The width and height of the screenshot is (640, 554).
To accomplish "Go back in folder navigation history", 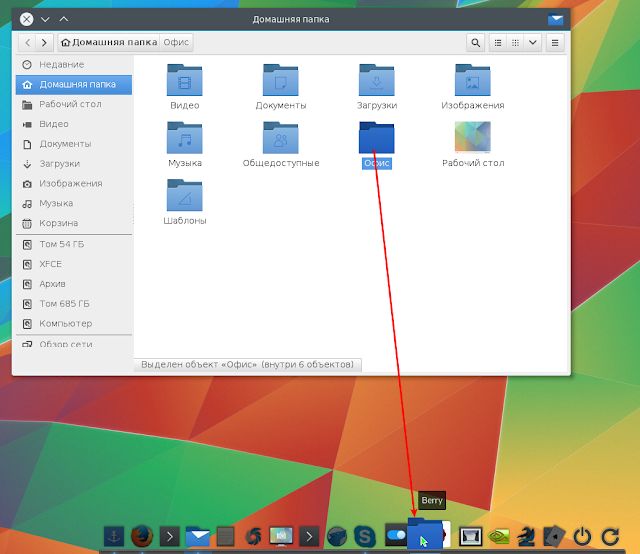I will click(x=28, y=42).
